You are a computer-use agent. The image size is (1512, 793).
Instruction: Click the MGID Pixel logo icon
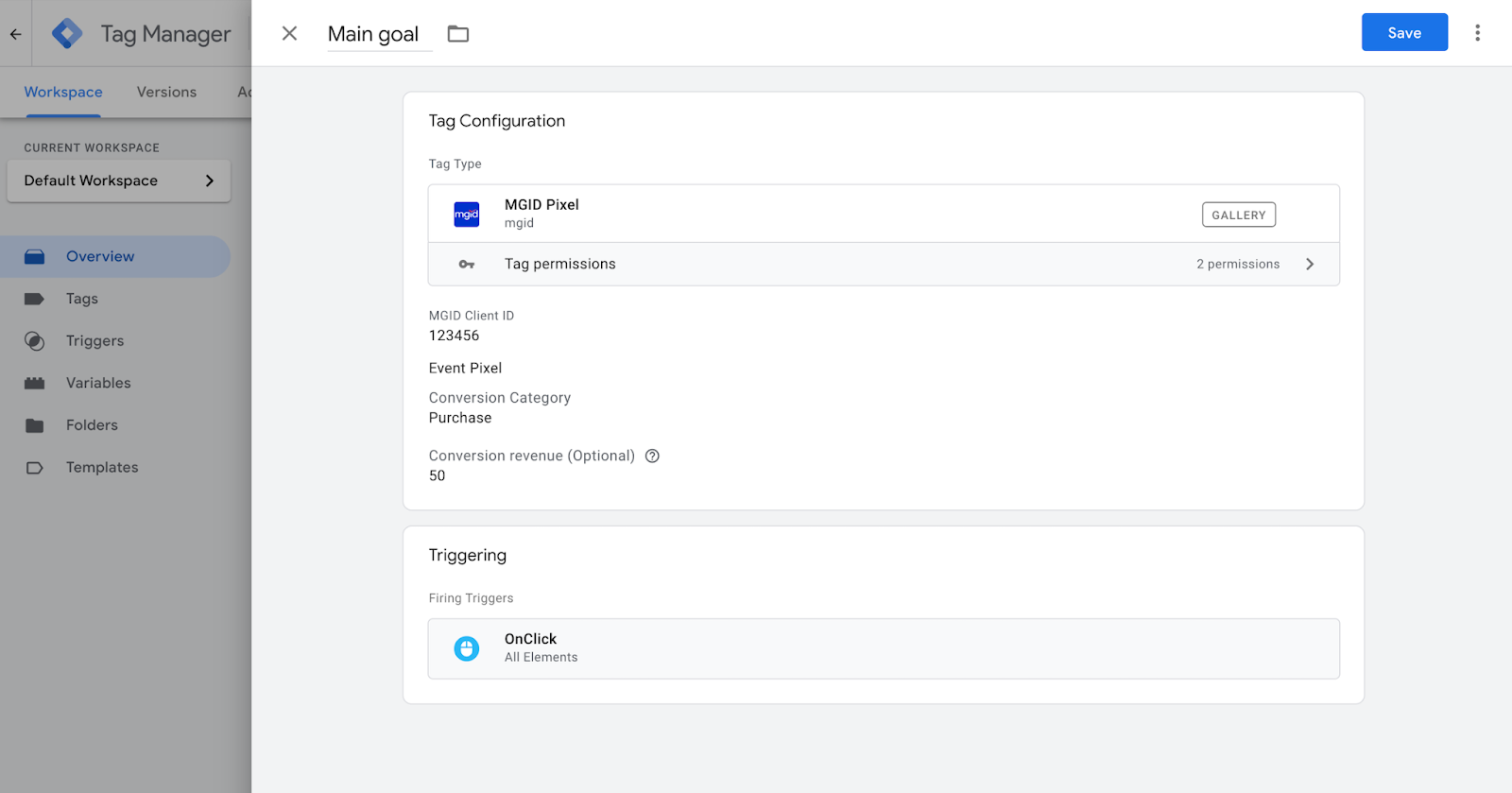click(467, 215)
